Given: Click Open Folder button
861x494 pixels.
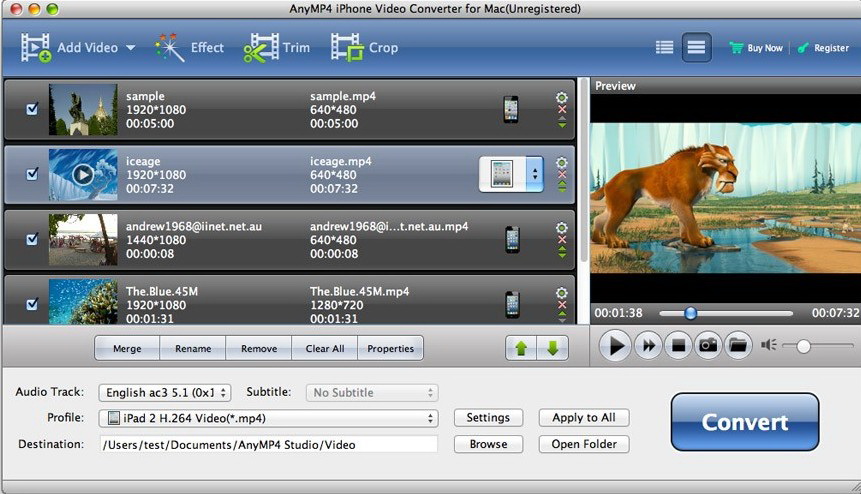Looking at the screenshot, I should 584,444.
